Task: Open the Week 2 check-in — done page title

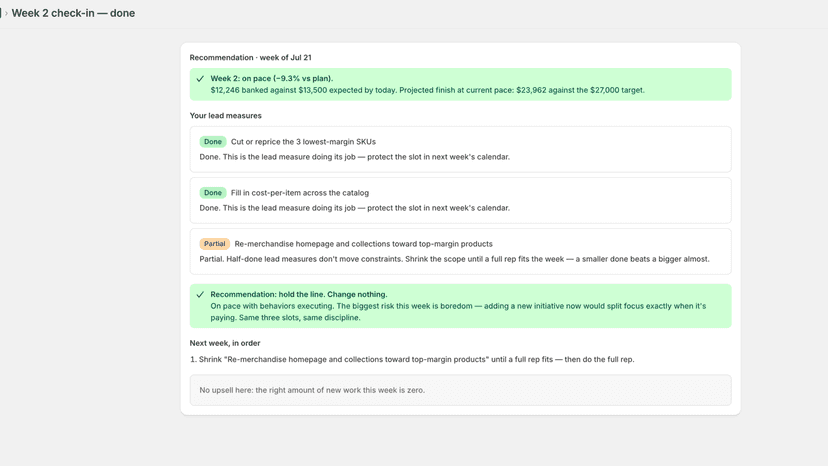Action: tap(73, 13)
